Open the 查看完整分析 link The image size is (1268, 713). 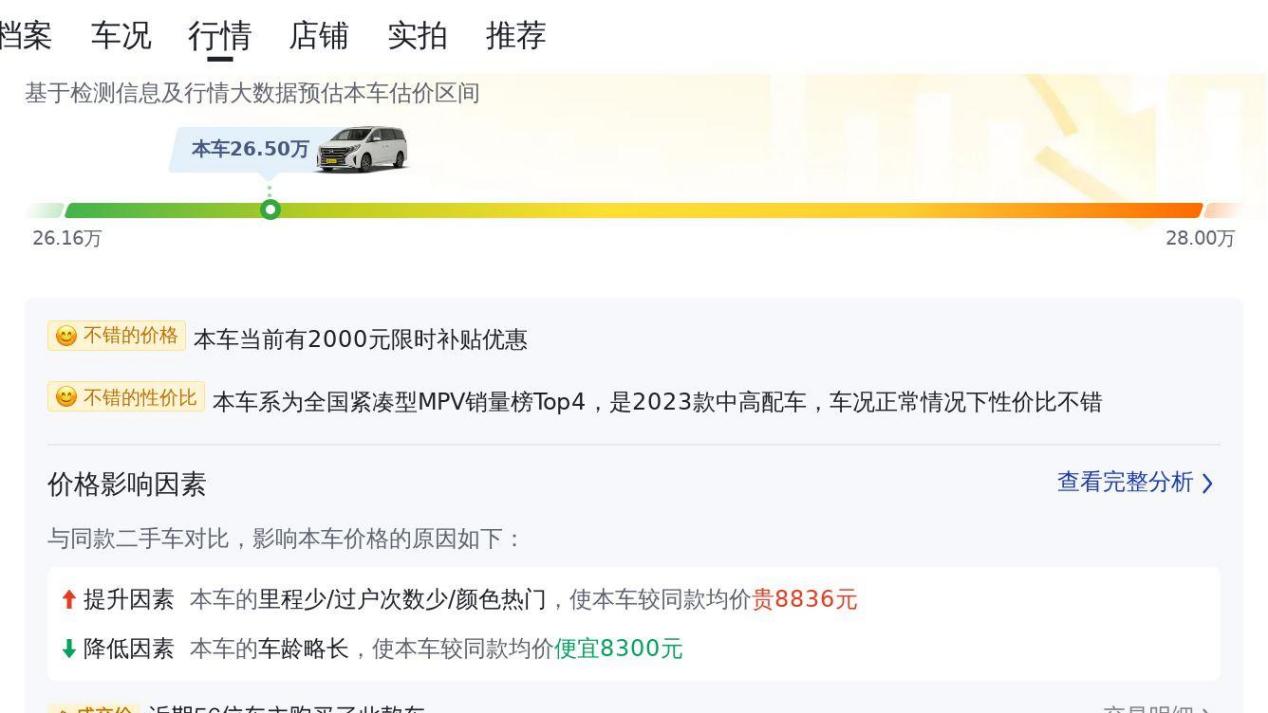[1125, 483]
